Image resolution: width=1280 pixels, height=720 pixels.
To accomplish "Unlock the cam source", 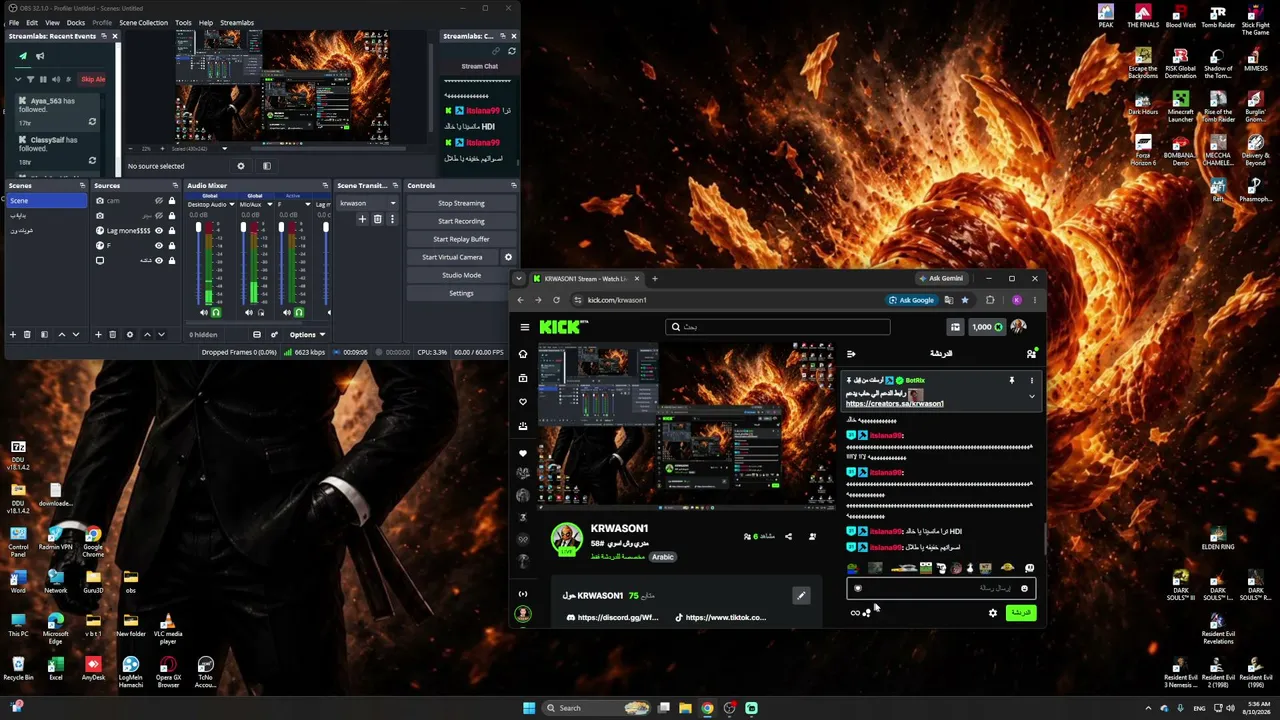I will (172, 201).
